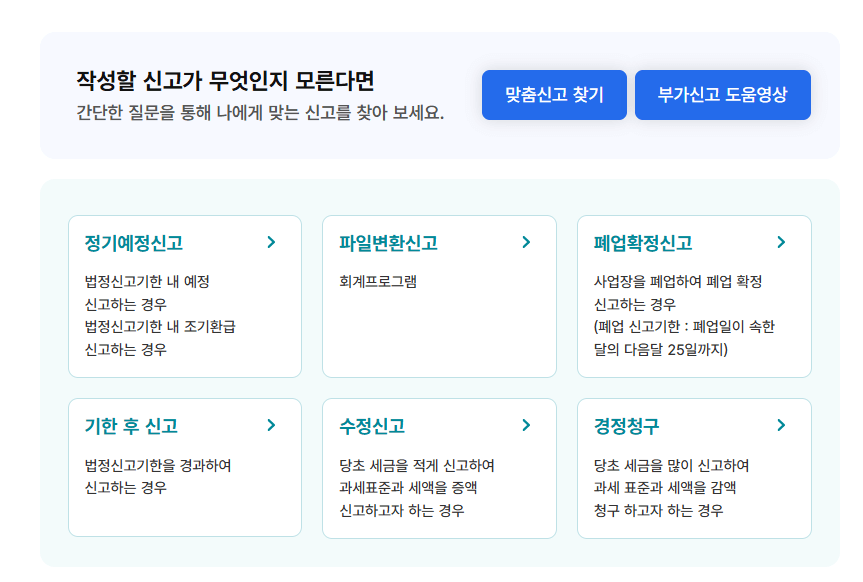Screen dimensions: 863x582
Task: Select the 정기예정신고 title link
Action: 131,242
